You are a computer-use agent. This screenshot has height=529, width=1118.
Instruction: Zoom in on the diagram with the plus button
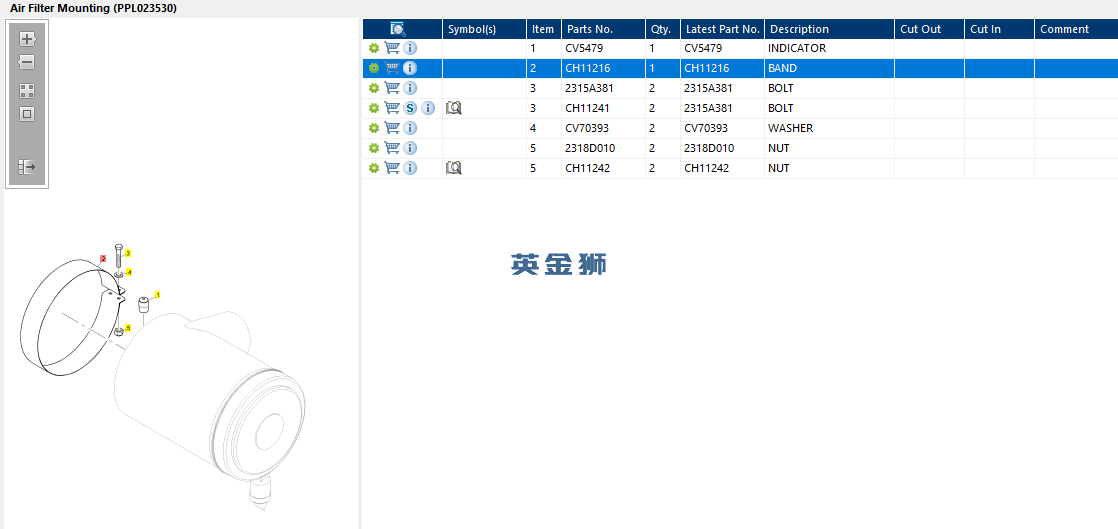click(27, 38)
